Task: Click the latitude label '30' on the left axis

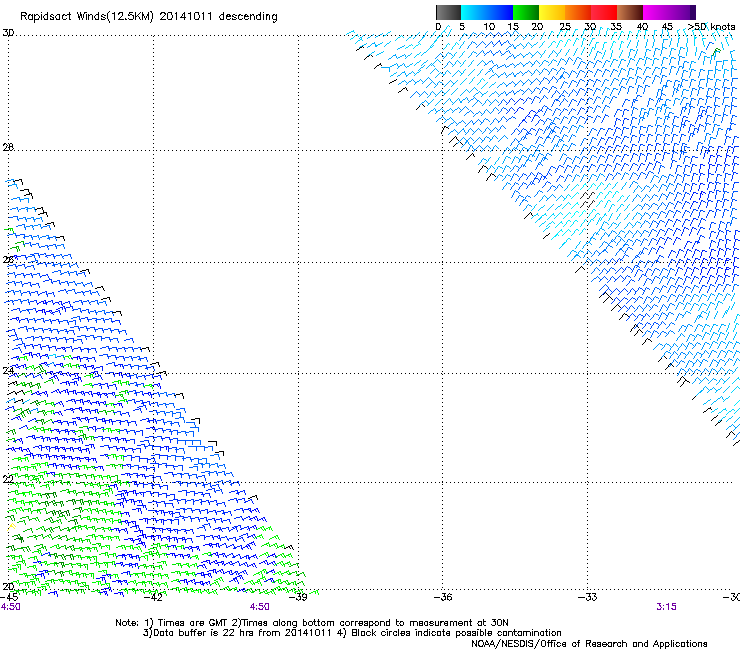Action: (8, 33)
